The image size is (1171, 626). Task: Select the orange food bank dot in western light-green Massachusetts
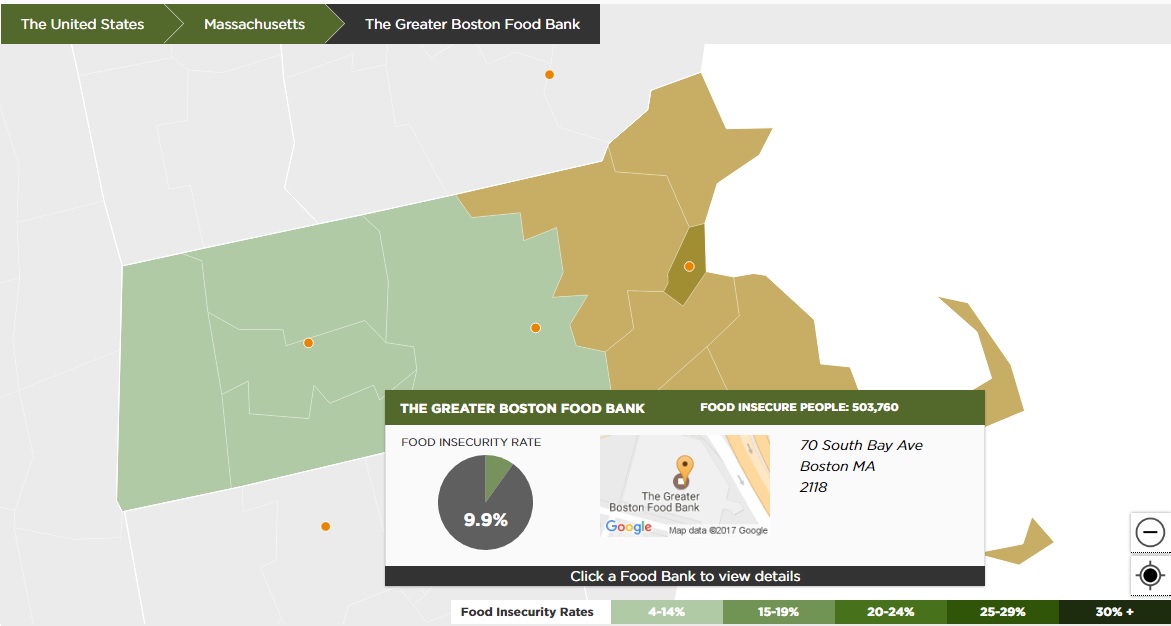click(x=308, y=343)
